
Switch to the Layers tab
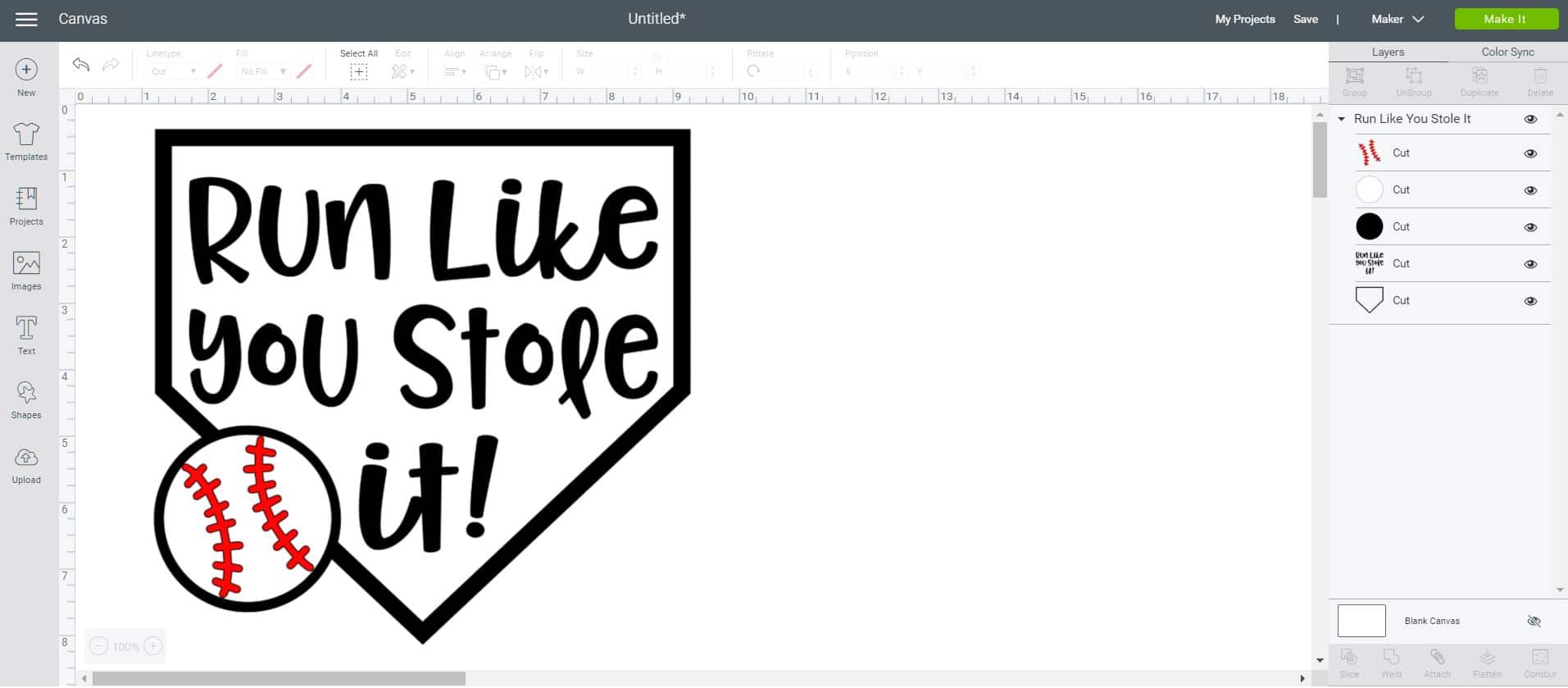1388,52
